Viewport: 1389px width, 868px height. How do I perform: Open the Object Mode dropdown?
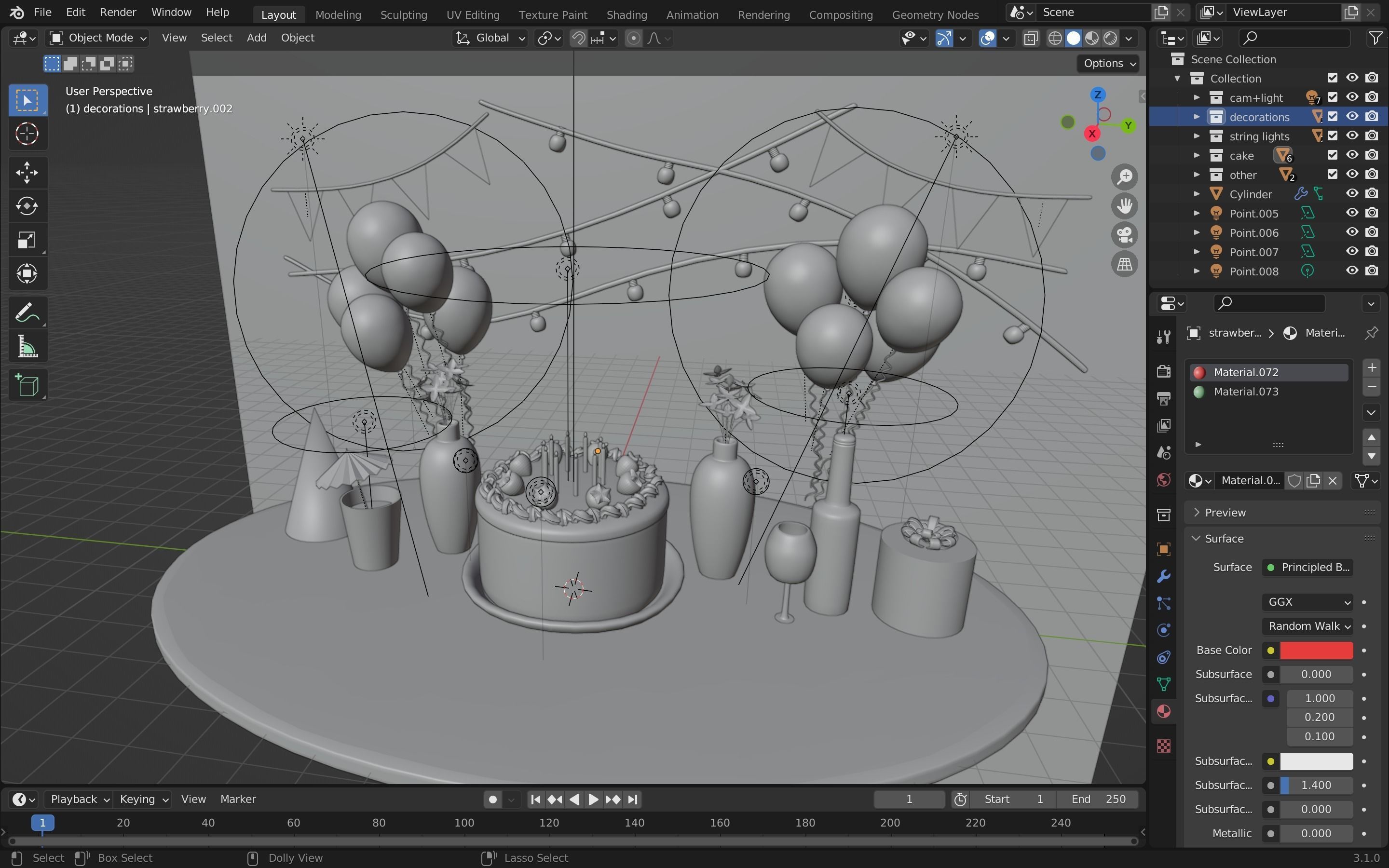(x=97, y=38)
